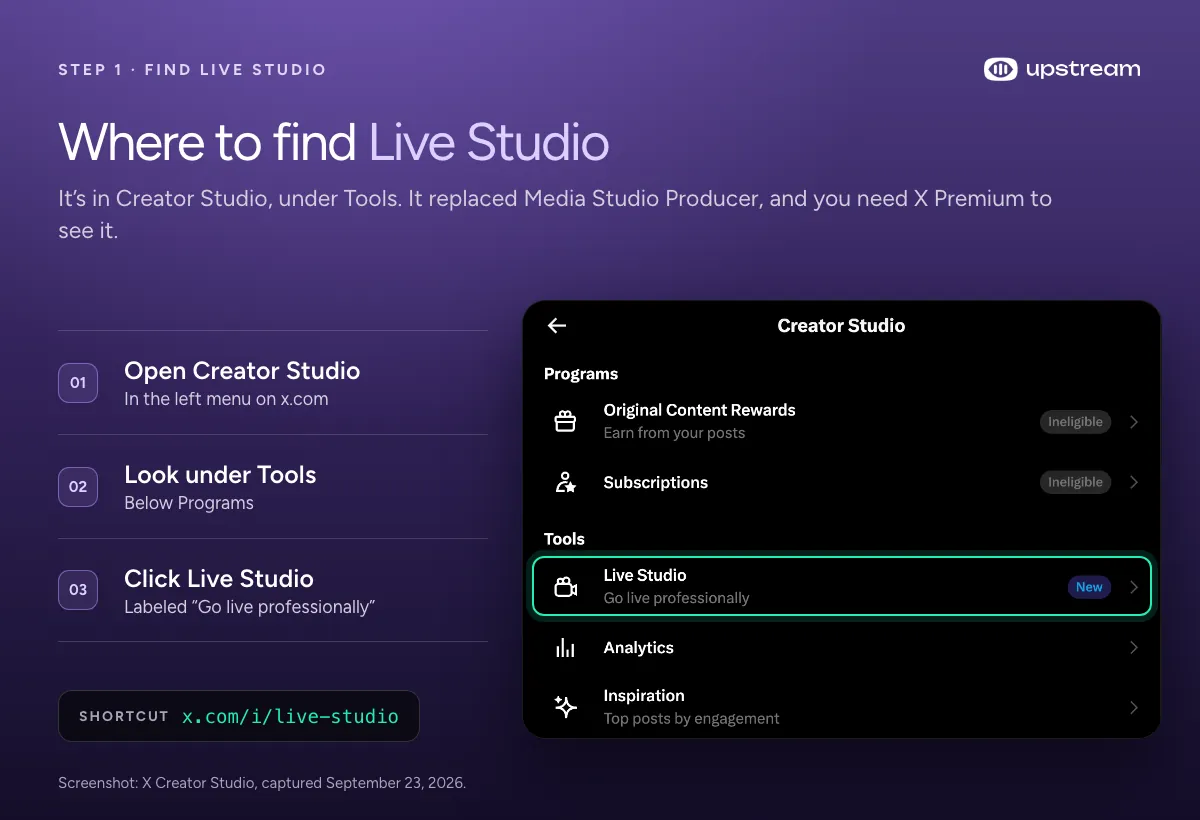Click the Ineligible badge beside Subscriptions

pyautogui.click(x=1075, y=482)
